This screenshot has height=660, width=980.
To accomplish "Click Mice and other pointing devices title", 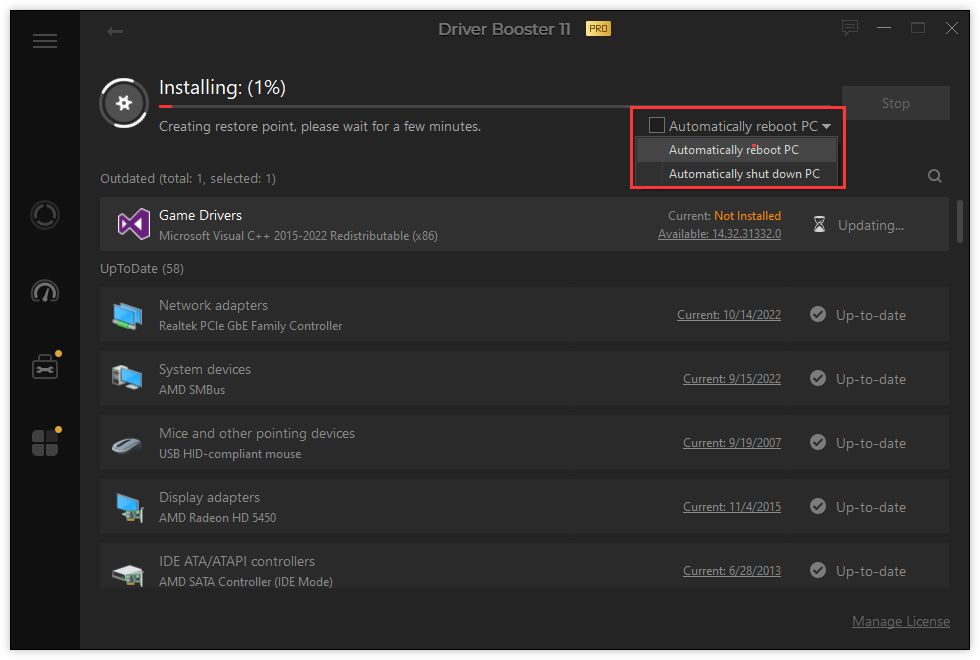I will [x=257, y=433].
